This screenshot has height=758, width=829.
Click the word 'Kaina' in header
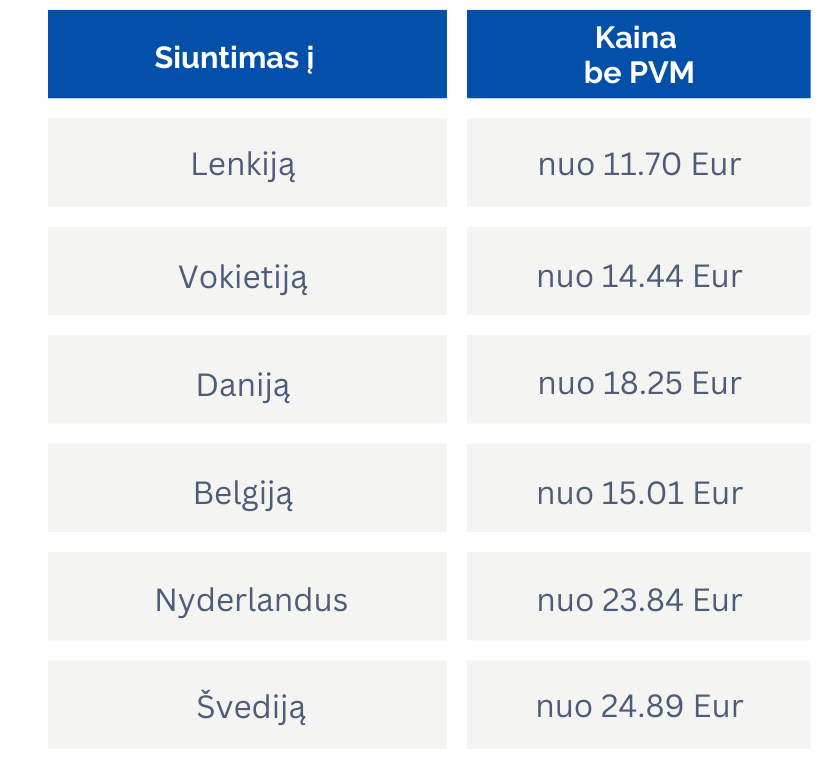click(636, 38)
